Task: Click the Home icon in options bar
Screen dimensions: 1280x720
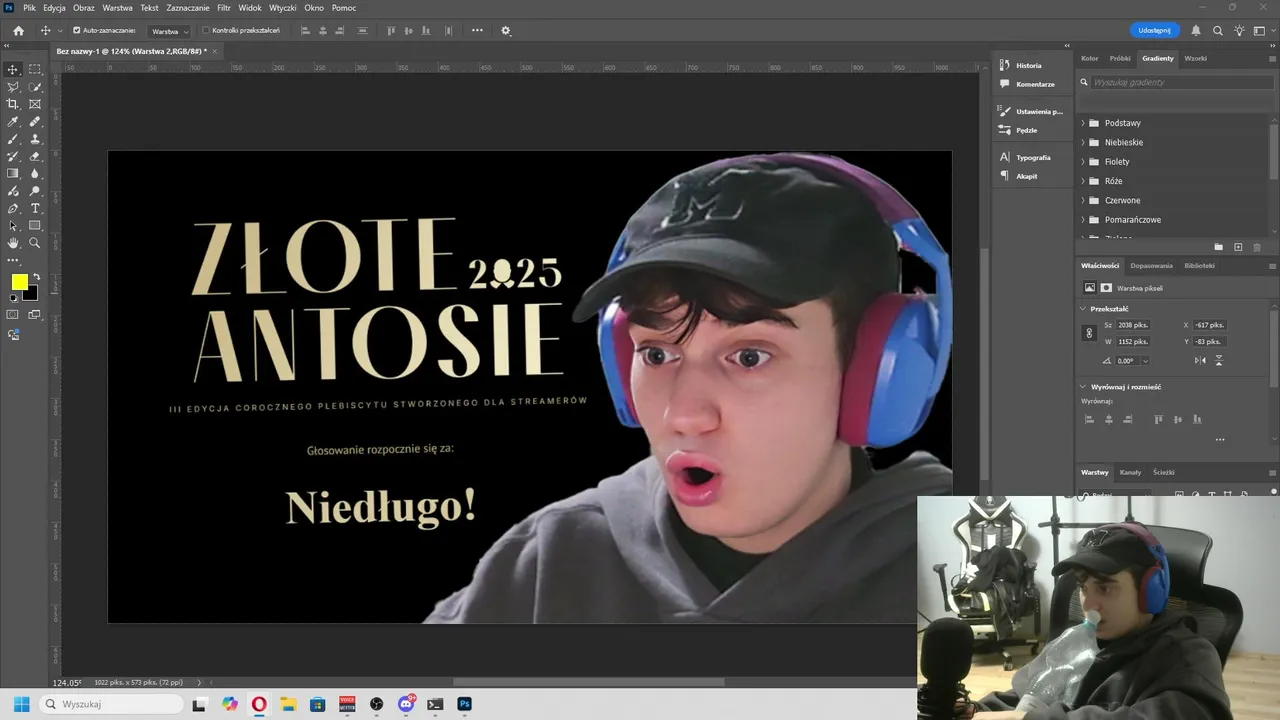Action: [x=18, y=31]
